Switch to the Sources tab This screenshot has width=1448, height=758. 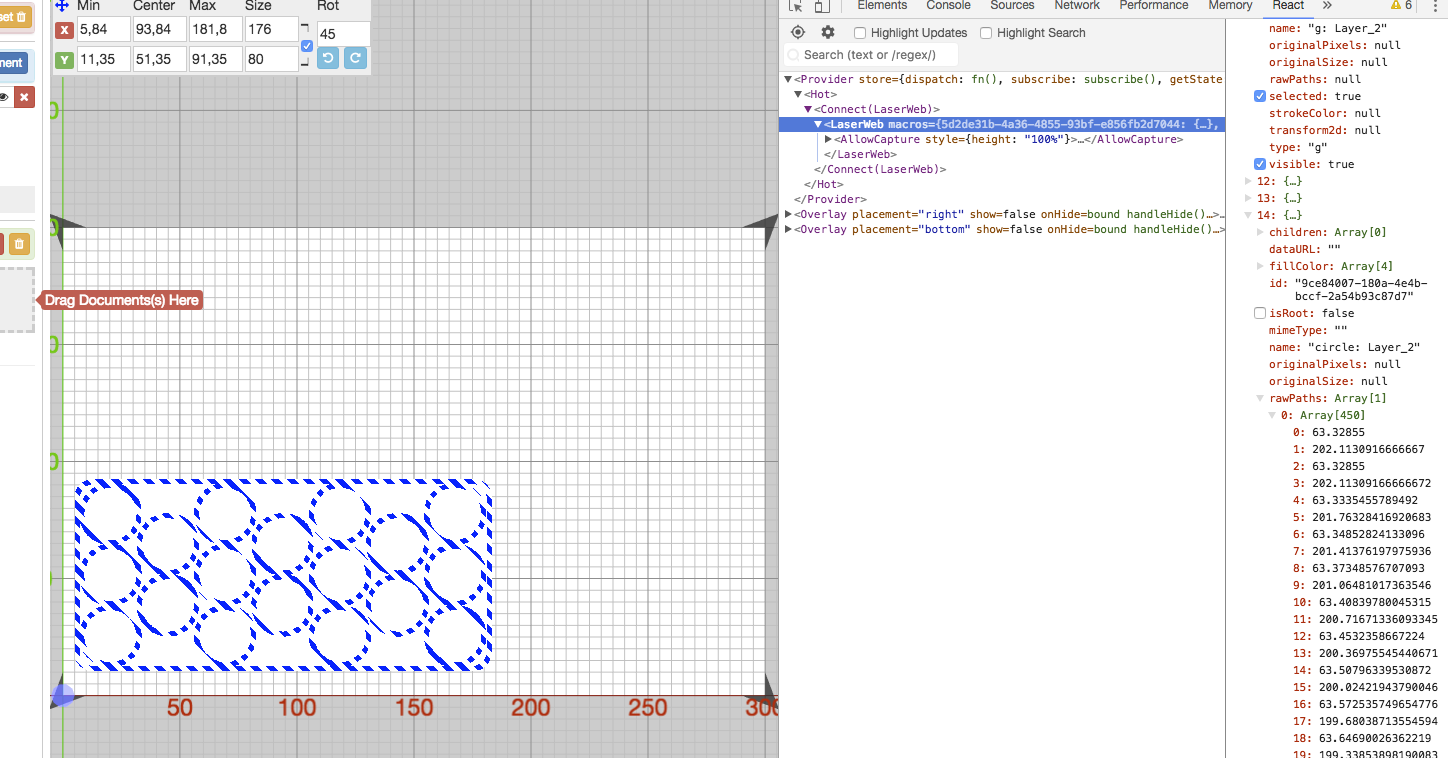pyautogui.click(x=1012, y=5)
